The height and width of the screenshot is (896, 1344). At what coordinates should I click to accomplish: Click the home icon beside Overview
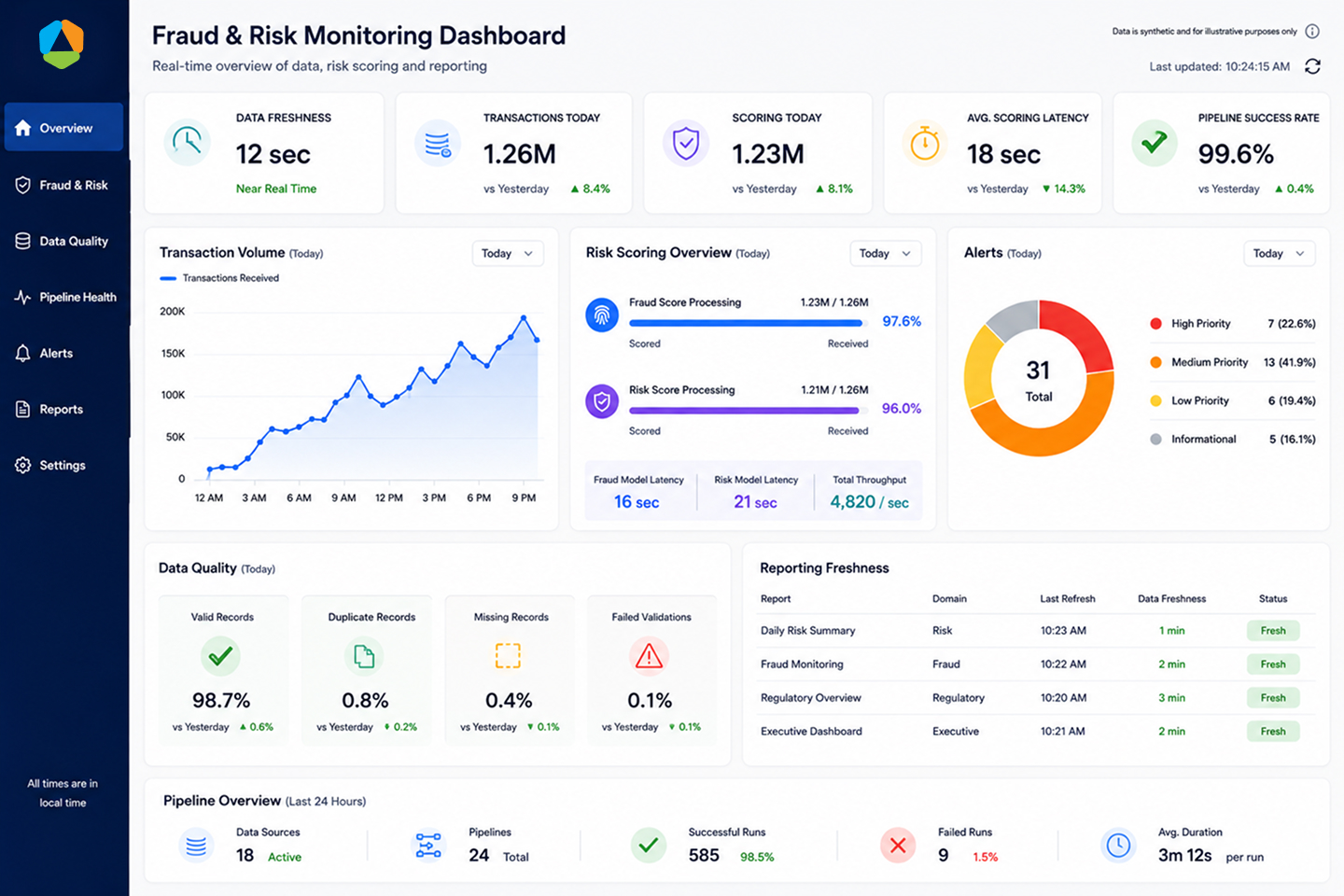pyautogui.click(x=23, y=128)
